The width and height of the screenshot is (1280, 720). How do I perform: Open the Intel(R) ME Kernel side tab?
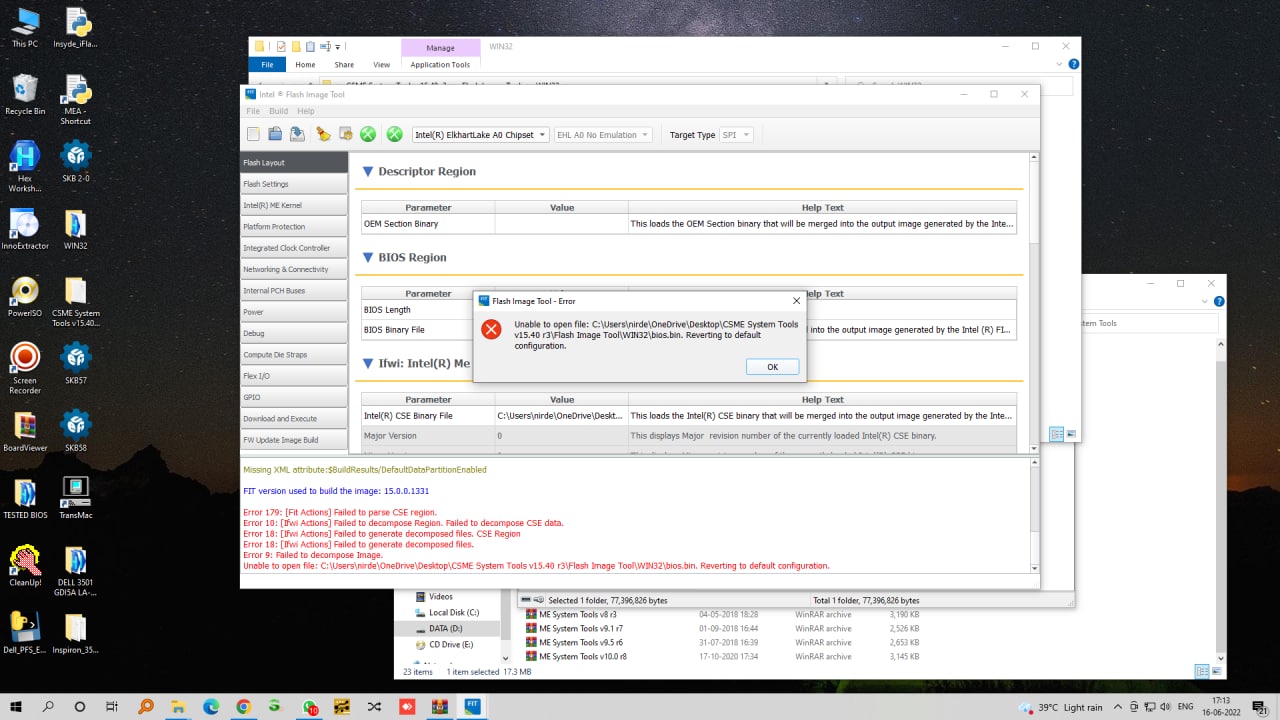click(x=294, y=205)
